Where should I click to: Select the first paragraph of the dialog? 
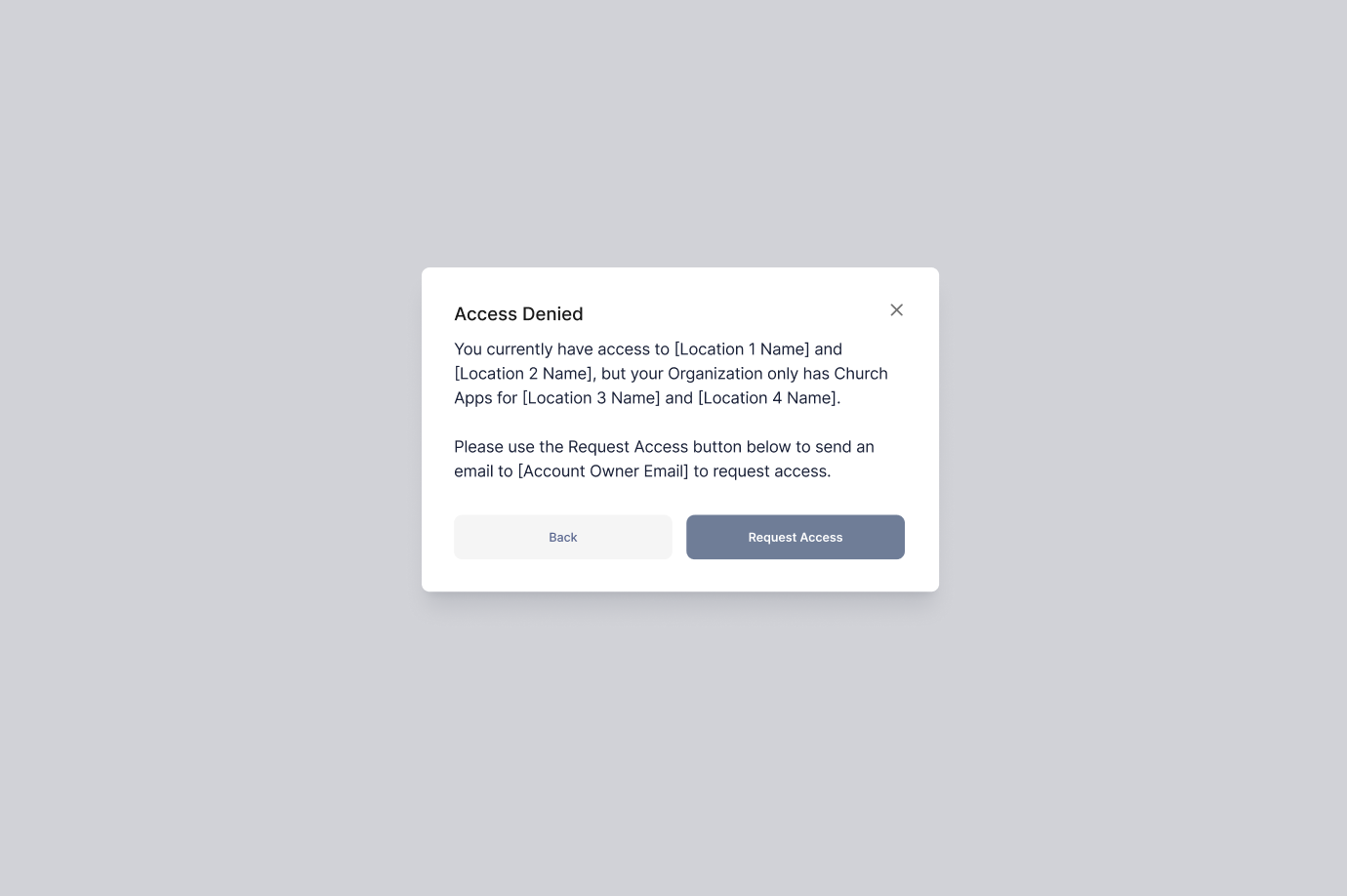[x=671, y=373]
